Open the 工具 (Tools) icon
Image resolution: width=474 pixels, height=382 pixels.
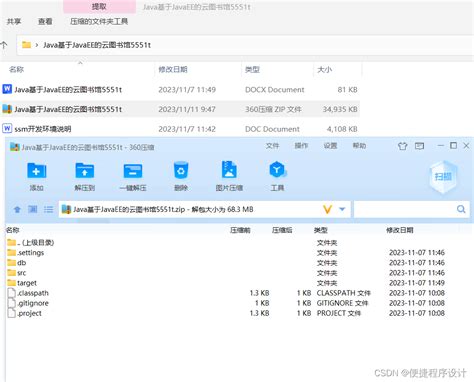277,170
